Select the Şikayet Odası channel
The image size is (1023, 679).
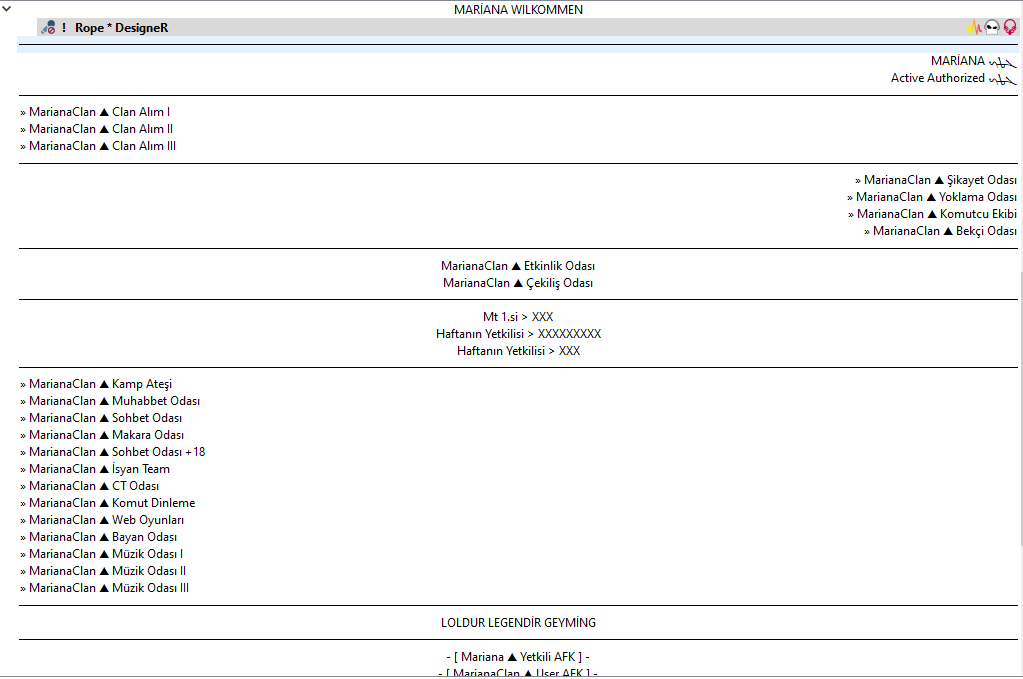(936, 180)
